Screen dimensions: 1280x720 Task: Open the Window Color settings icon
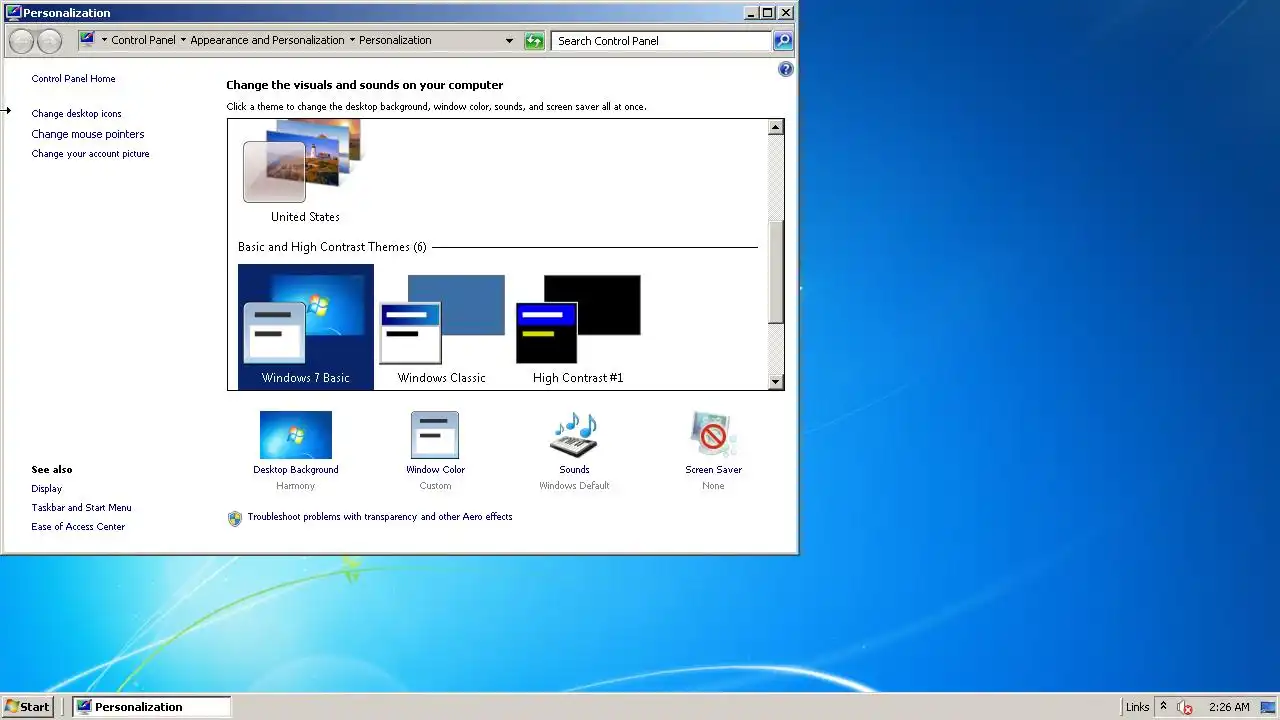click(435, 435)
